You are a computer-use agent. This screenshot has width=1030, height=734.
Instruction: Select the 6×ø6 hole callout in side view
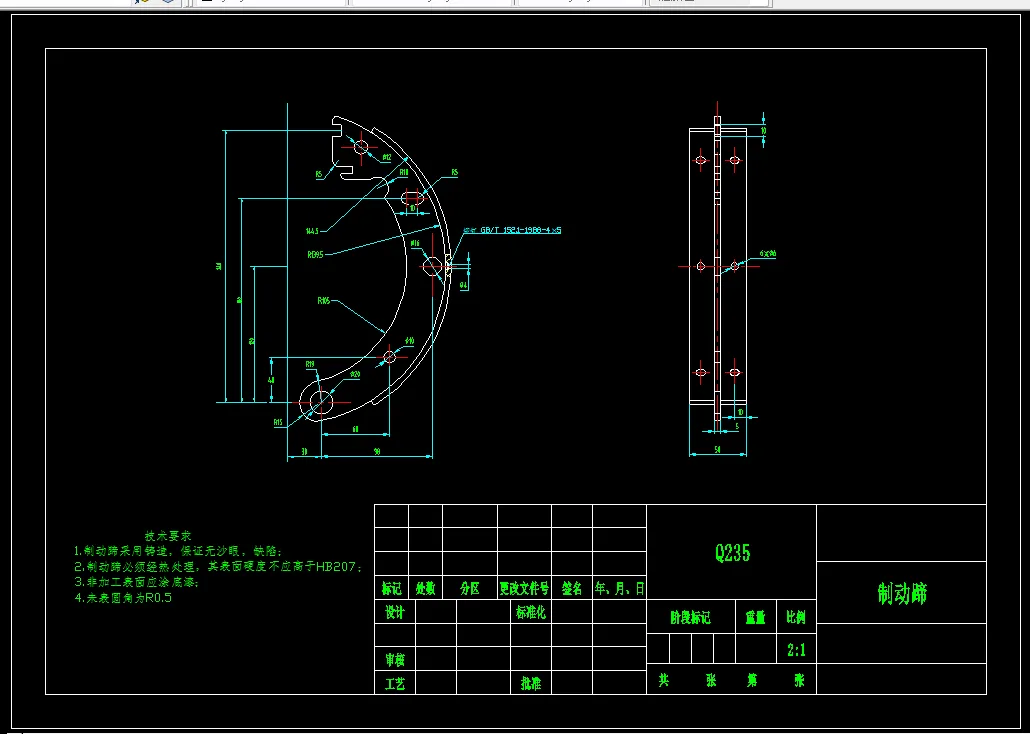pyautogui.click(x=768, y=253)
